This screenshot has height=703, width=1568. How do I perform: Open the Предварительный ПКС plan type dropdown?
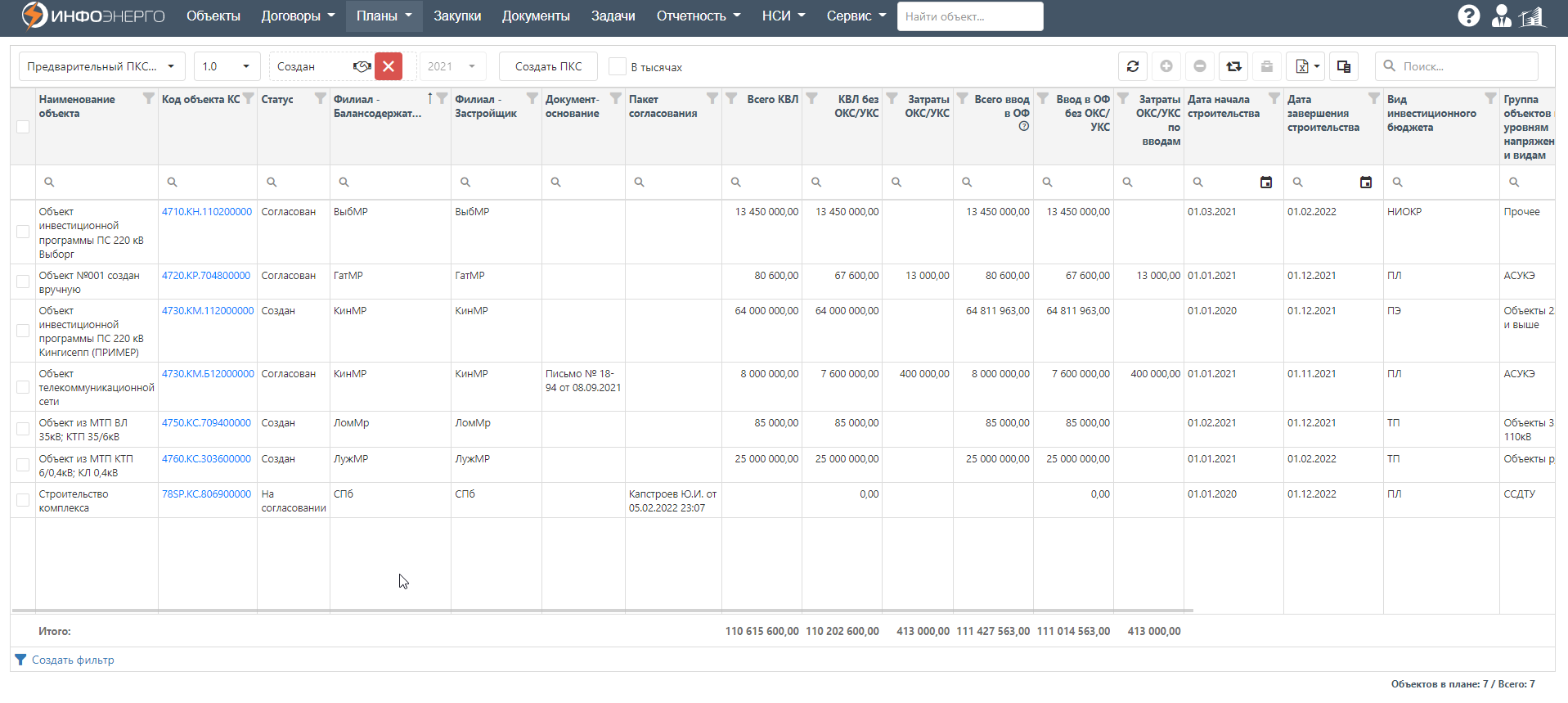[x=102, y=66]
